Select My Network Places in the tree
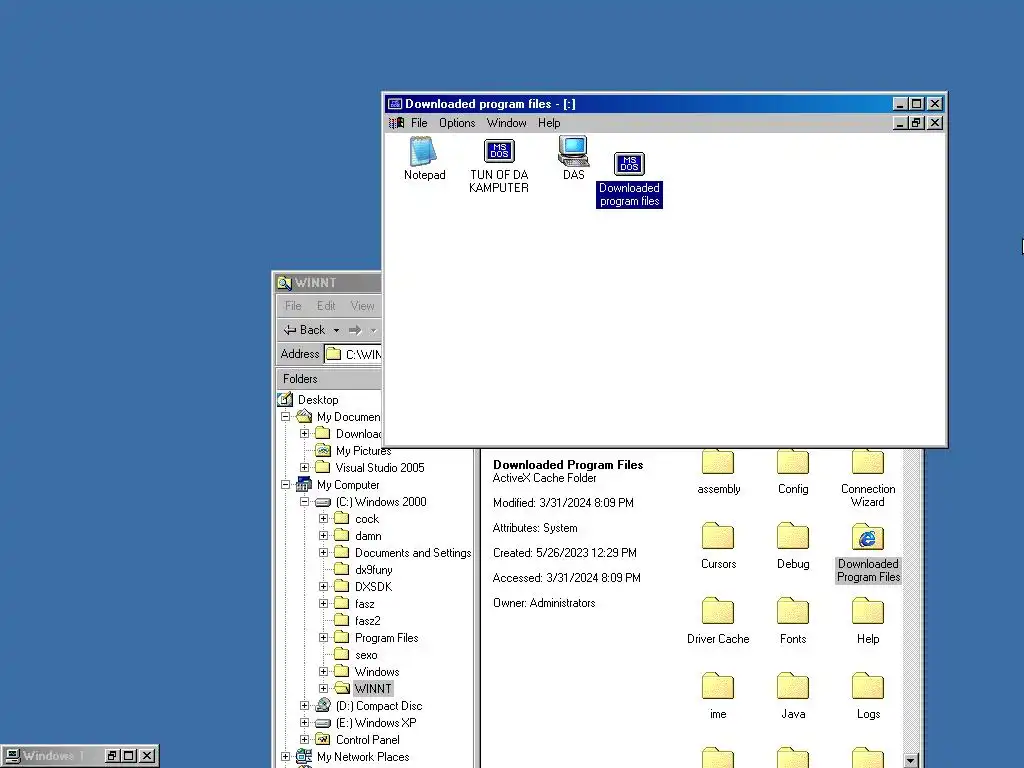The width and height of the screenshot is (1024, 768). tap(362, 756)
